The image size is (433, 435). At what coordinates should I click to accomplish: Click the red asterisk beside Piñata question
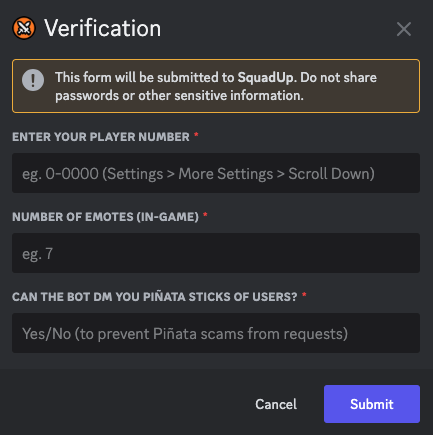(304, 295)
